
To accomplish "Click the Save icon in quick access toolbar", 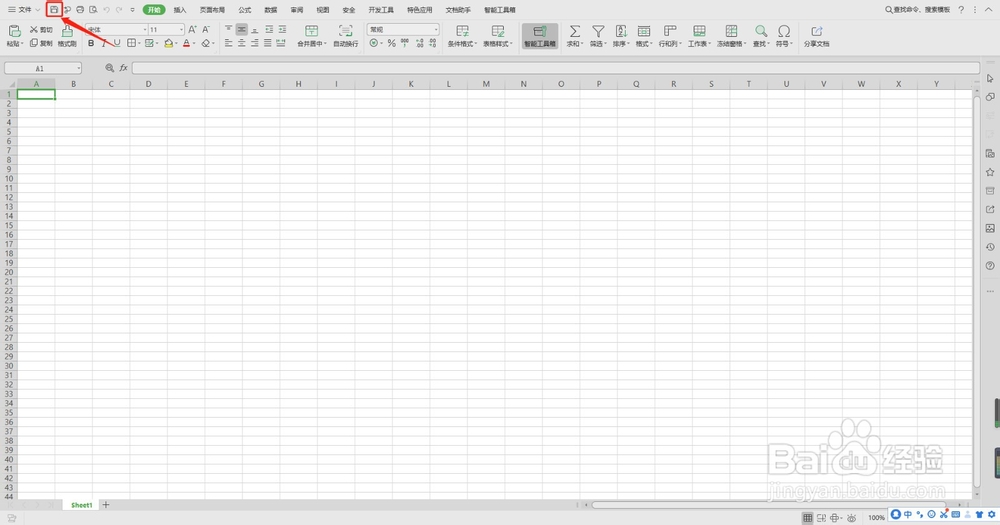I will 54,10.
